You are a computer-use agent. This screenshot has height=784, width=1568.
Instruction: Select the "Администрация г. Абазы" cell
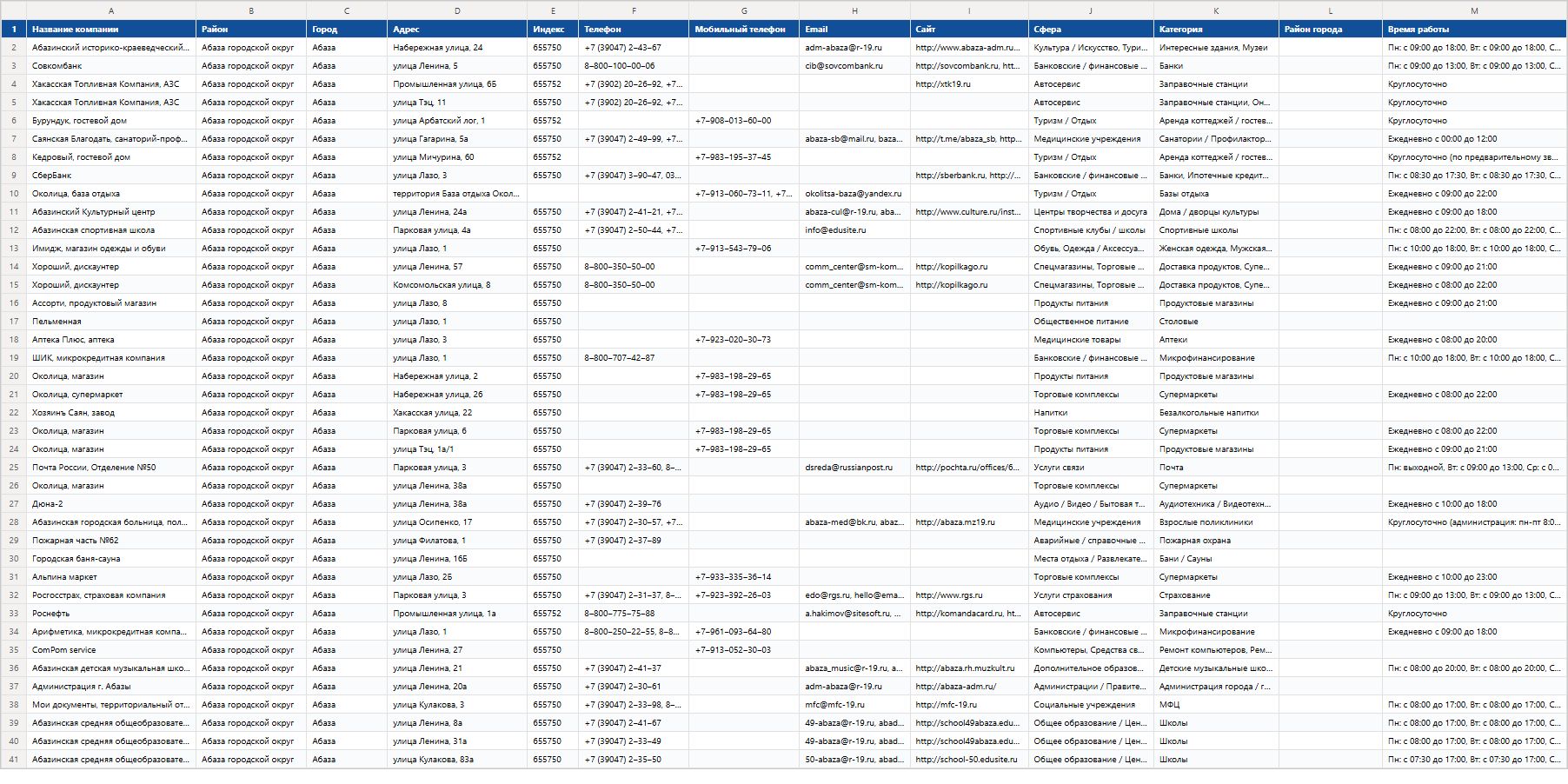pos(111,687)
